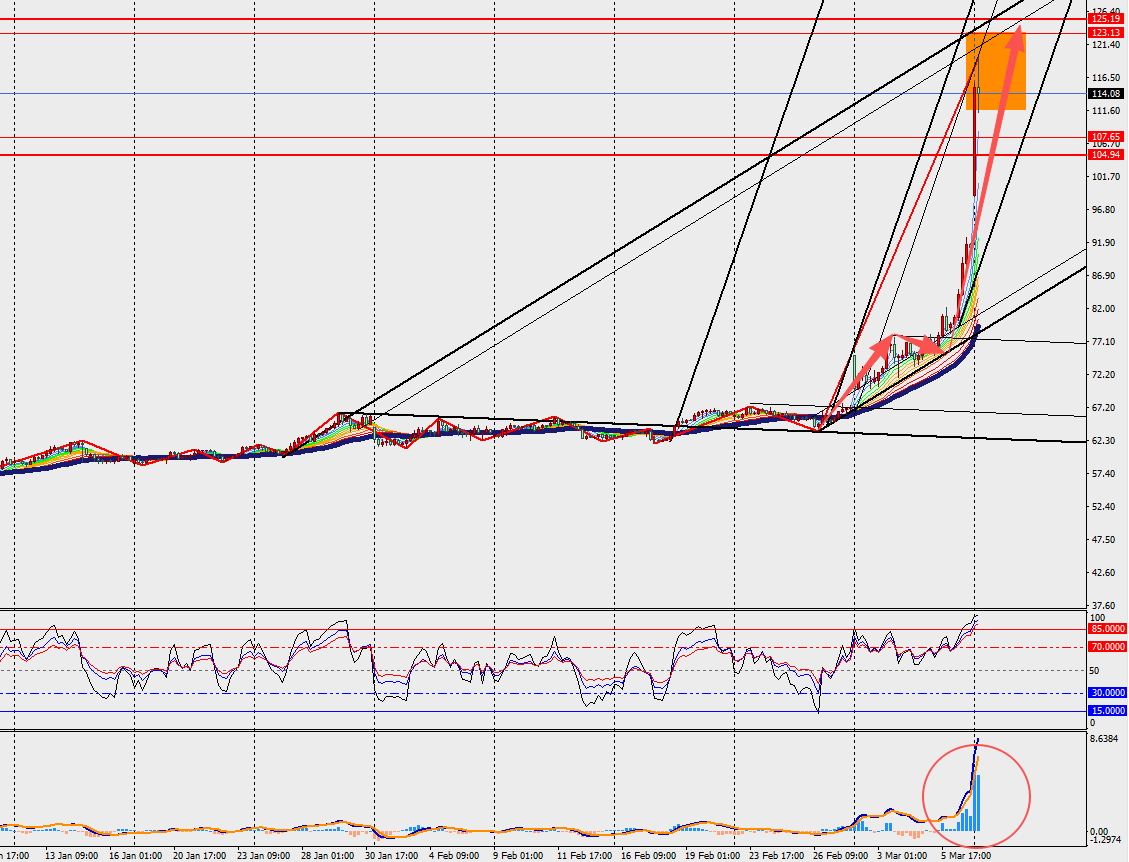1129x862 pixels.
Task: Click the 101.70 price scale value
Action: (x=1106, y=176)
